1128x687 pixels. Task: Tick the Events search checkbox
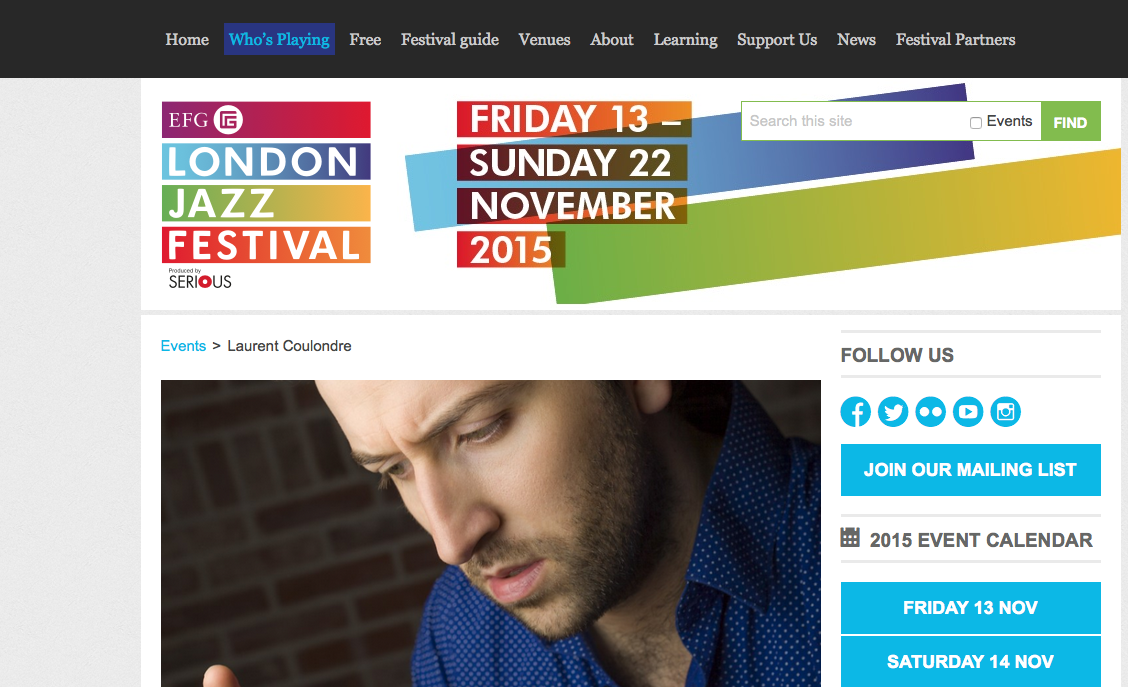pyautogui.click(x=975, y=123)
